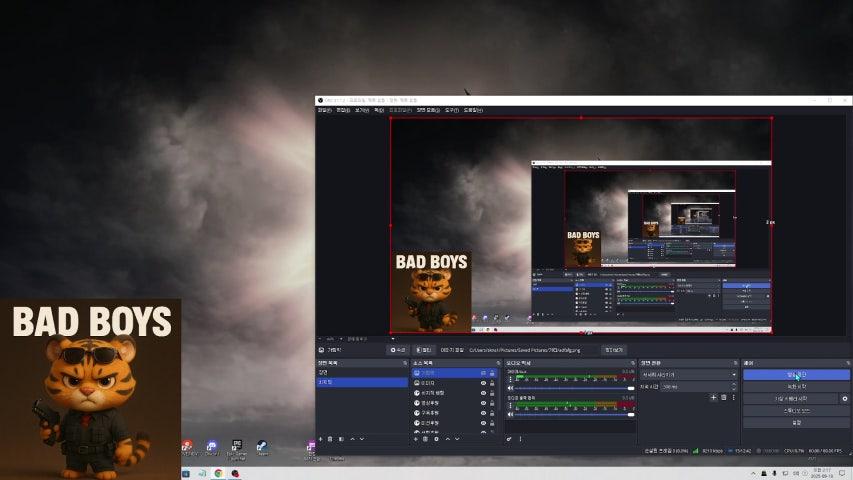The height and width of the screenshot is (480, 853).
Task: Lock the 영상후원 source
Action: (492, 403)
